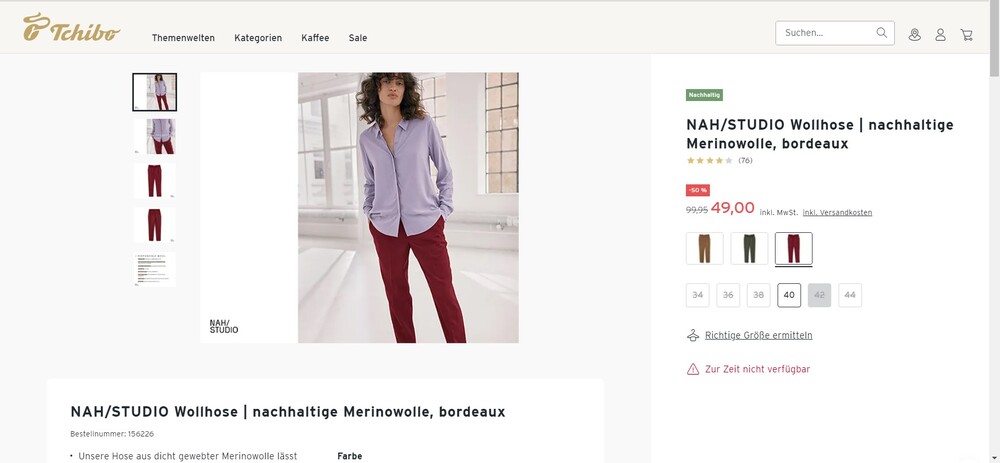Click the lower product title heading

point(288,412)
